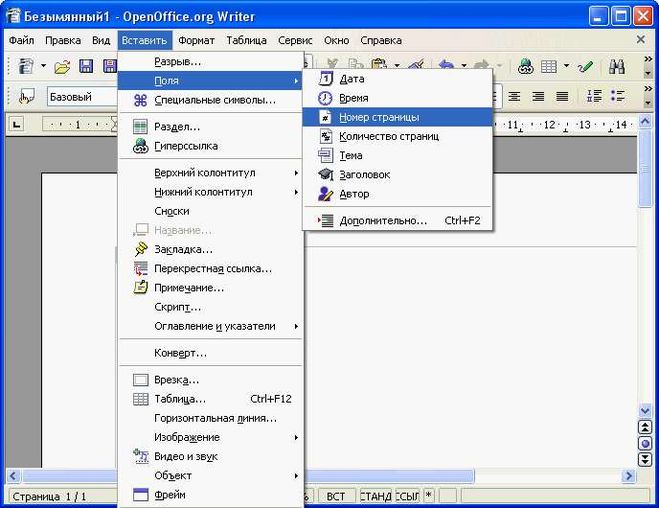
Task: Click the Center alignment icon
Action: (514, 97)
